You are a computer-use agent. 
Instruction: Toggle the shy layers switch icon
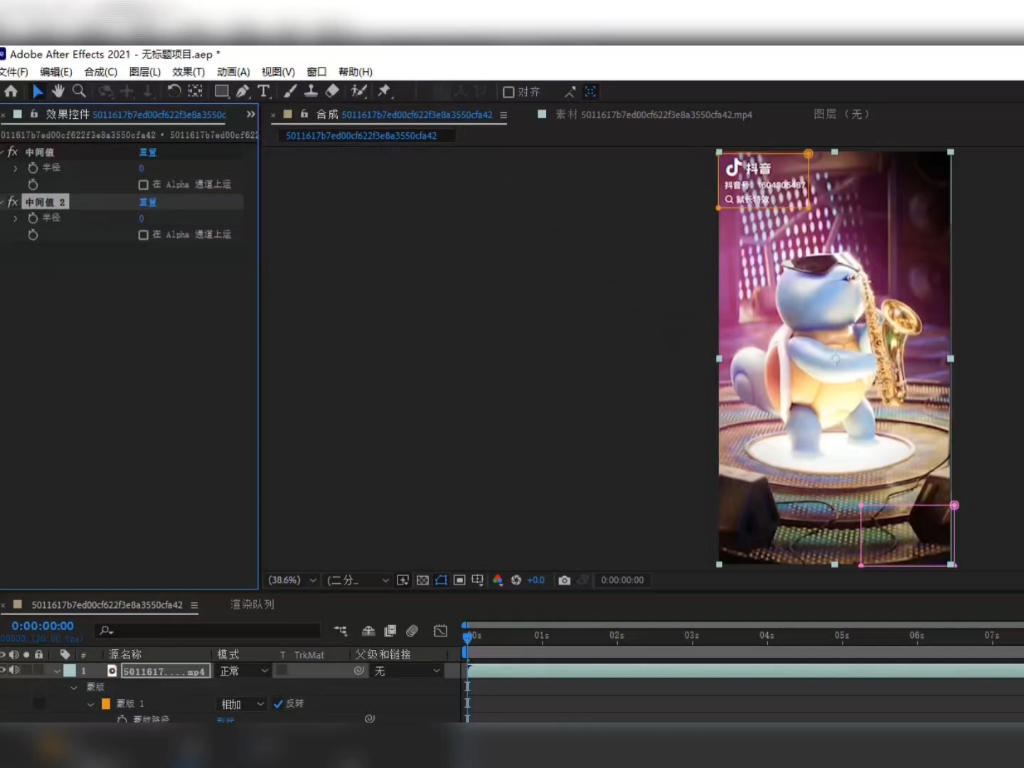368,631
